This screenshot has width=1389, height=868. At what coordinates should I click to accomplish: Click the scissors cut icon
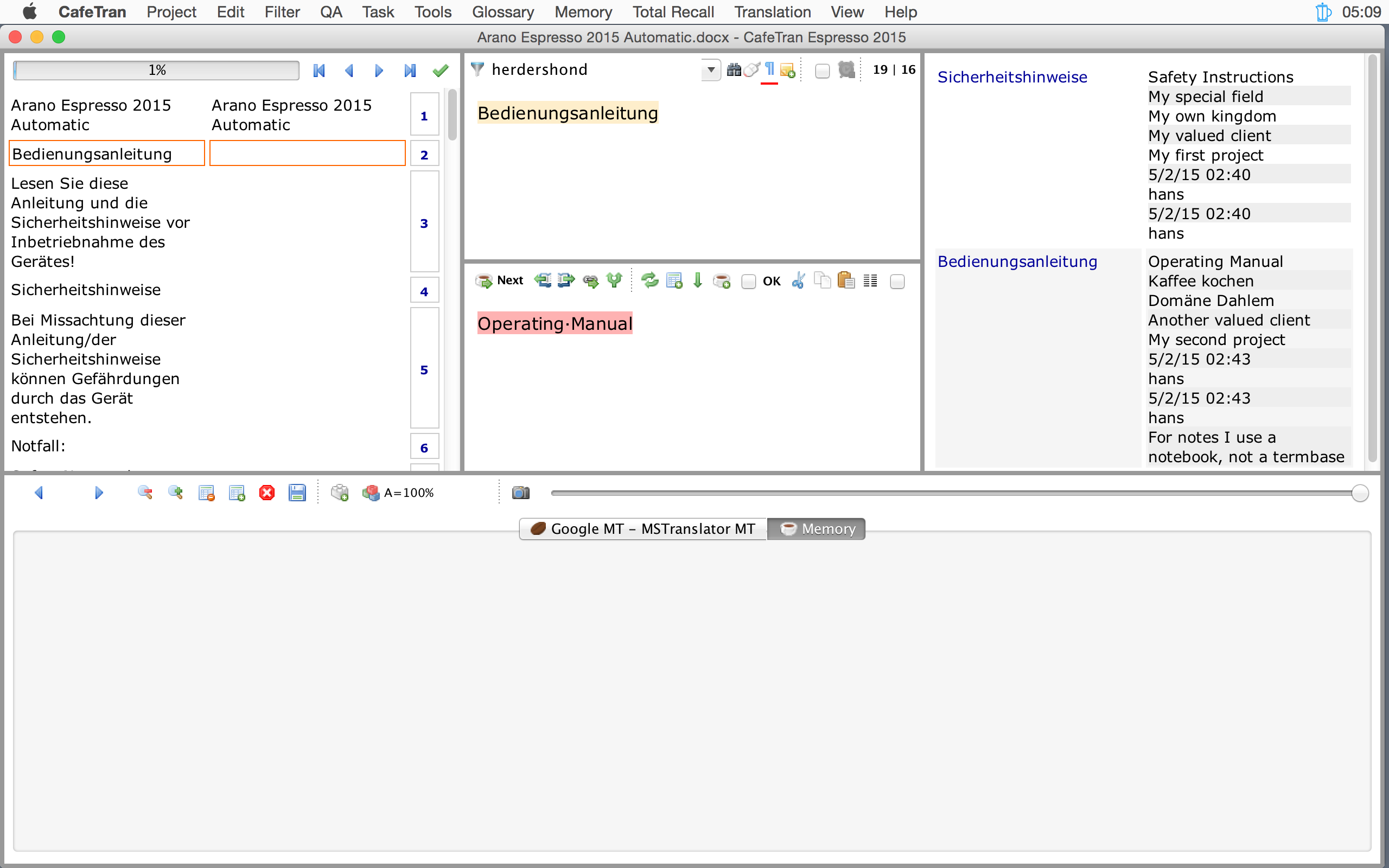click(x=798, y=280)
